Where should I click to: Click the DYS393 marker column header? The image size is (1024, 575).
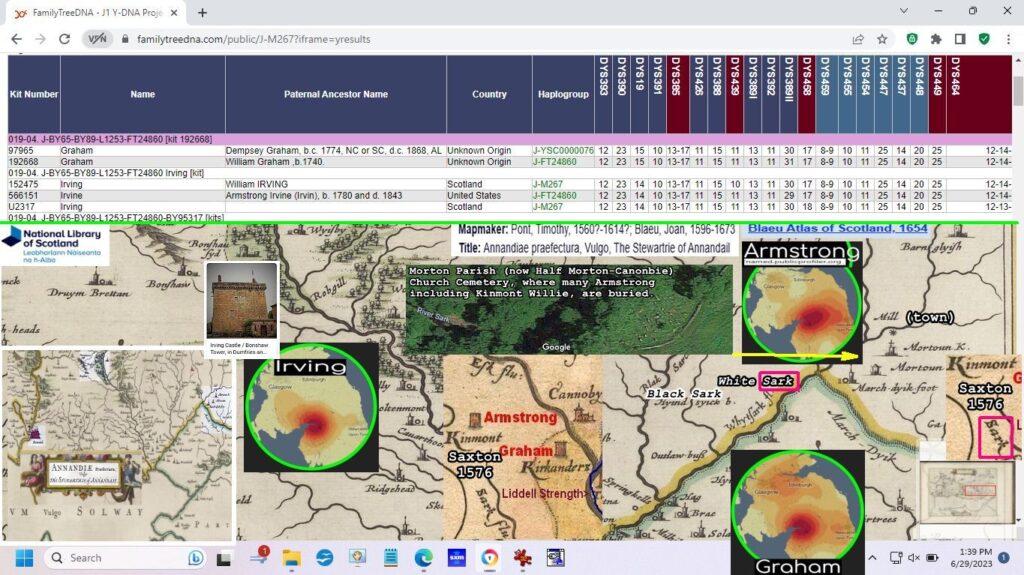click(603, 94)
